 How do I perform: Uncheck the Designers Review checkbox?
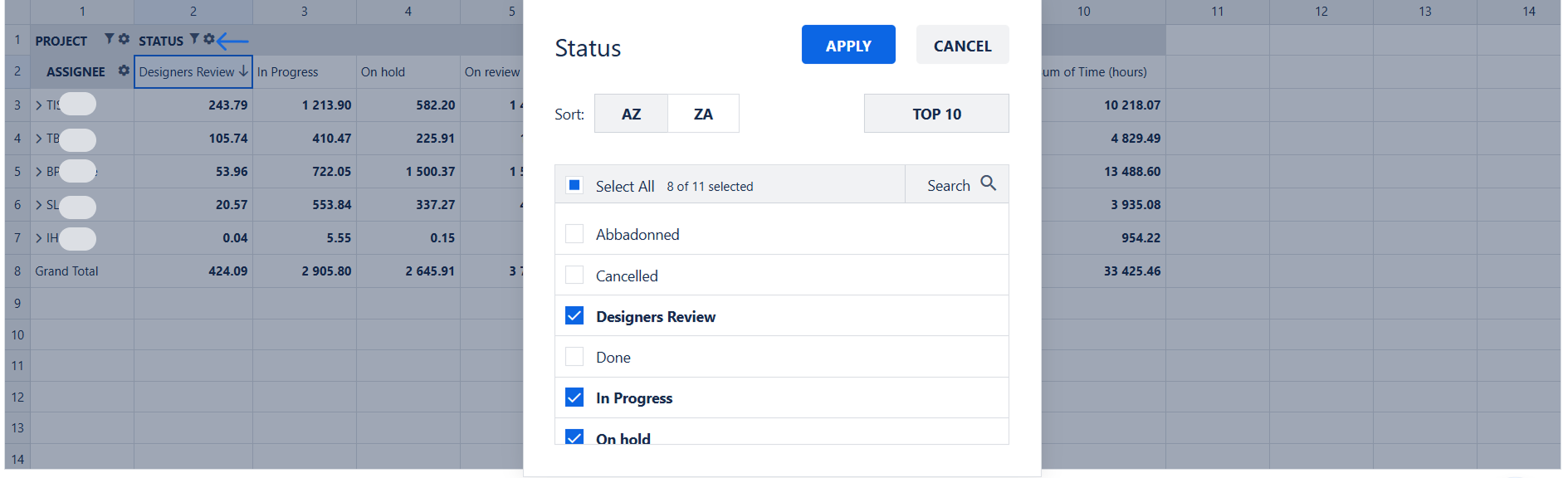(574, 316)
